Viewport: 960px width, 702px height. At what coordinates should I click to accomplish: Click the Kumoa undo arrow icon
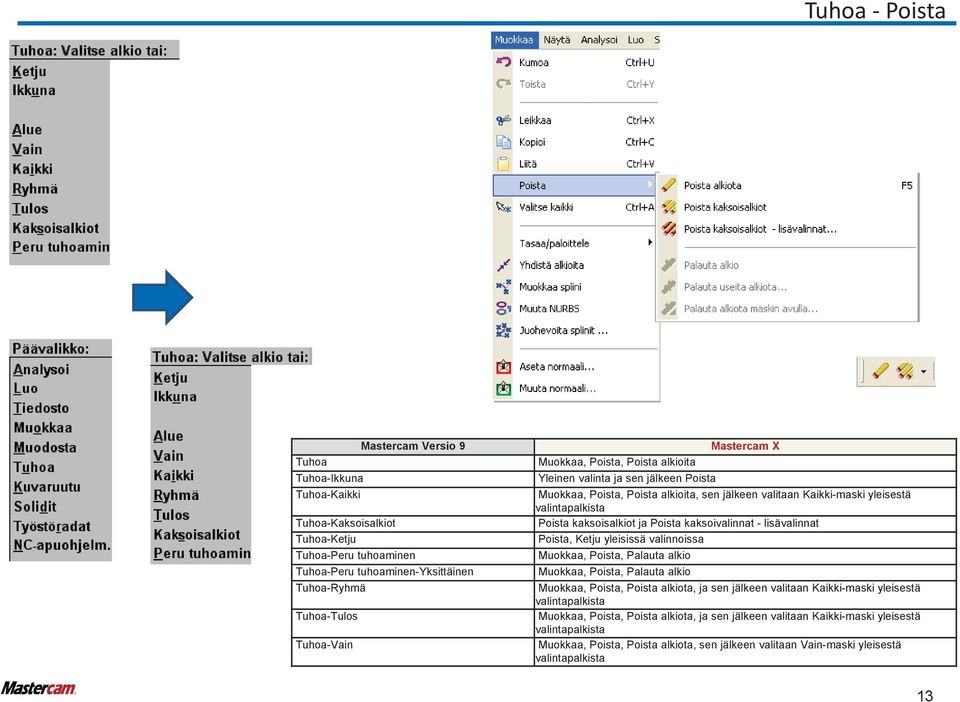[x=503, y=62]
